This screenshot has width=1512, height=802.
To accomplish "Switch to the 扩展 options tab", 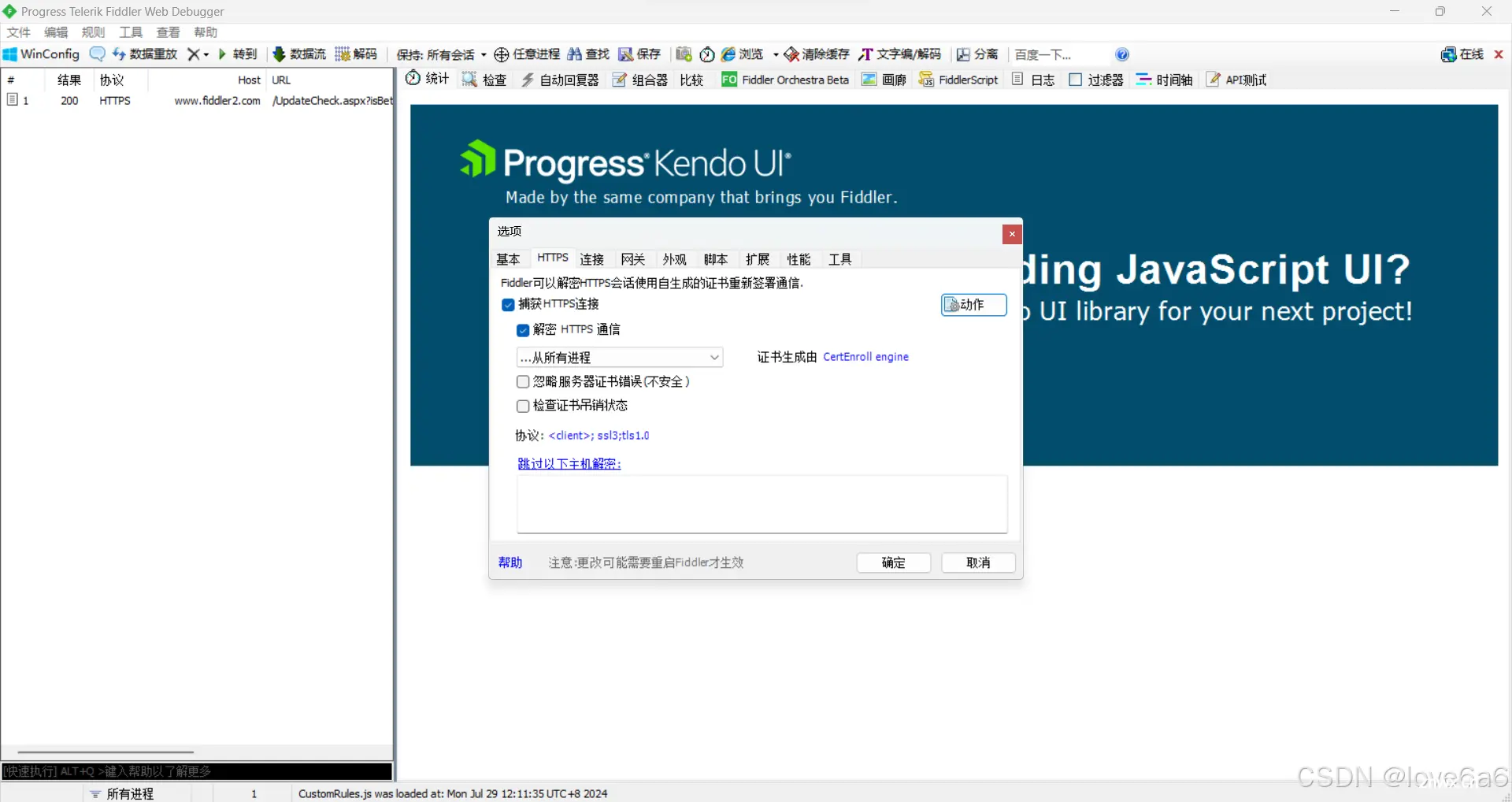I will point(758,259).
